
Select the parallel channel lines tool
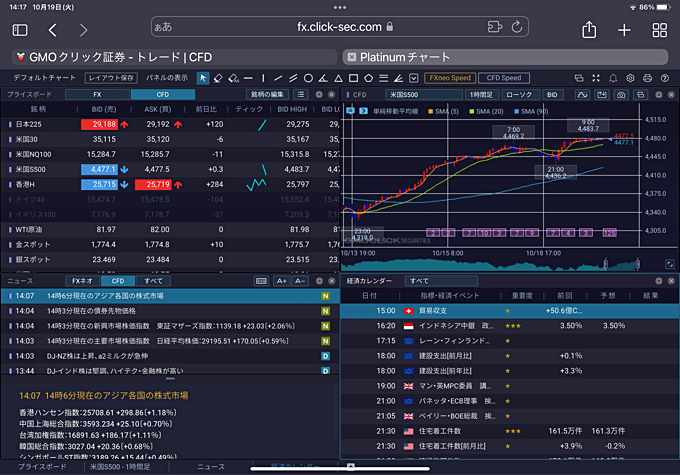pos(293,78)
